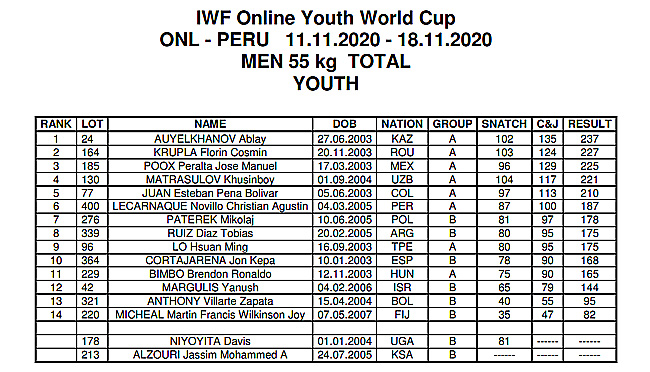
Task: Click BIMBO Brendon Ronaldo's name
Action: coord(210,274)
